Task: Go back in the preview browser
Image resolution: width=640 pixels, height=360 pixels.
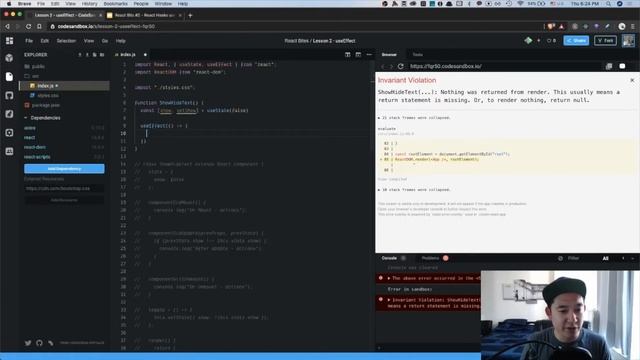Action: 383,66
